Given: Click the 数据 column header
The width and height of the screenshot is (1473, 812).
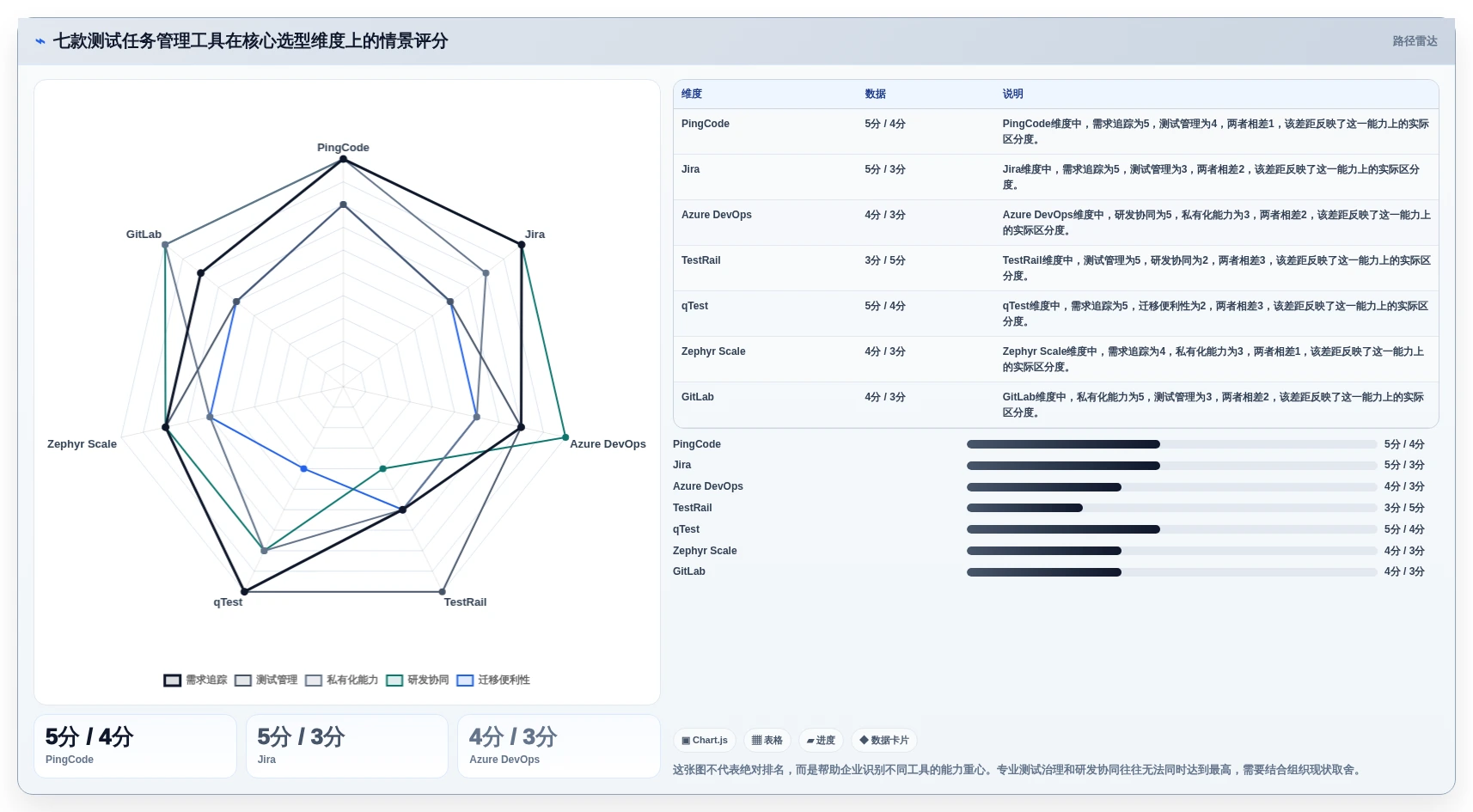Looking at the screenshot, I should point(876,94).
